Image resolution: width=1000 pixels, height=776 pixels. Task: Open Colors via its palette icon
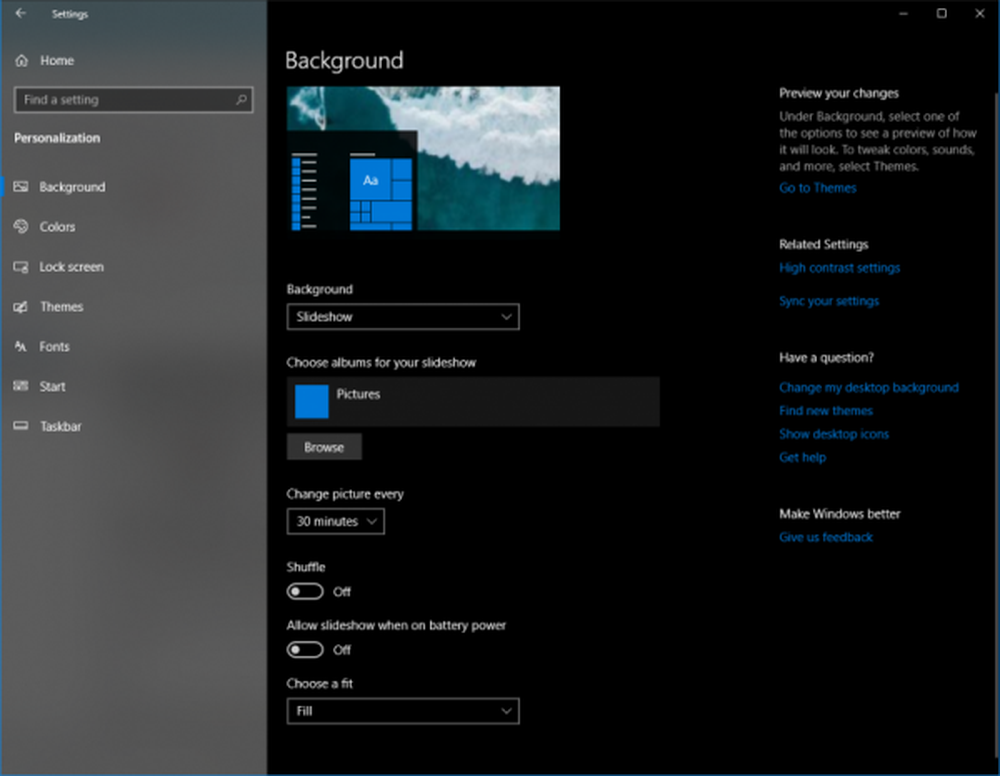click(21, 226)
